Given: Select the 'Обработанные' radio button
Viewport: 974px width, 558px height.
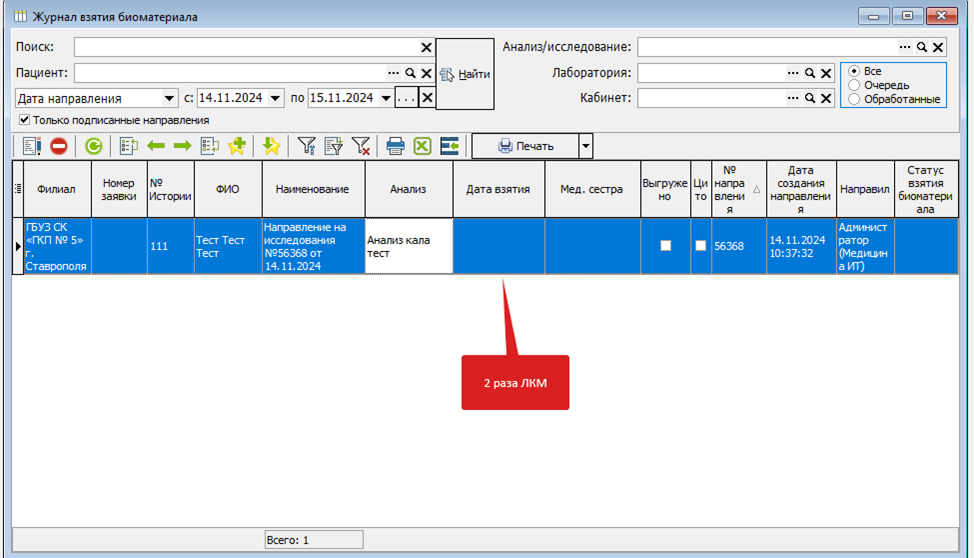Looking at the screenshot, I should pyautogui.click(x=854, y=99).
